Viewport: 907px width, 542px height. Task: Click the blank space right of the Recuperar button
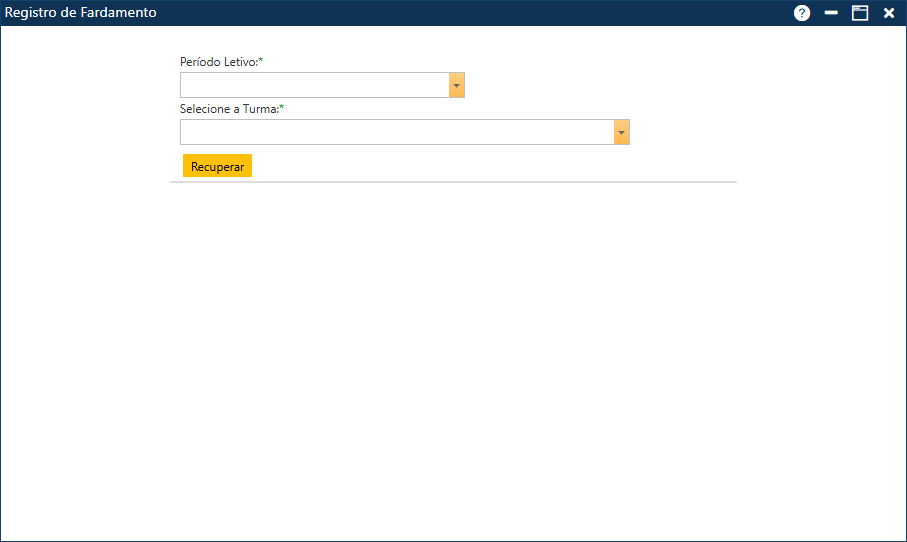(450, 166)
